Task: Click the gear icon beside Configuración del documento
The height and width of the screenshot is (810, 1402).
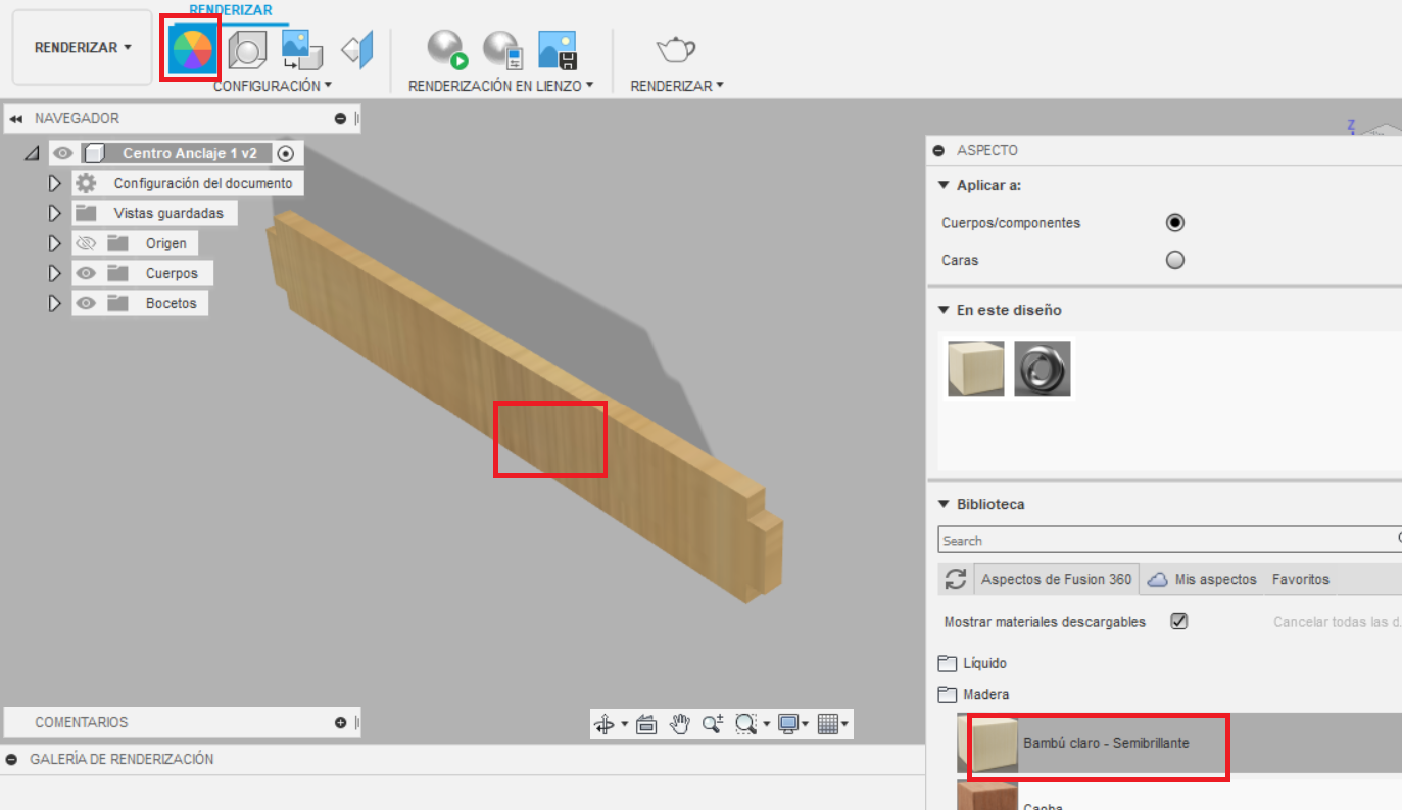Action: [x=86, y=183]
